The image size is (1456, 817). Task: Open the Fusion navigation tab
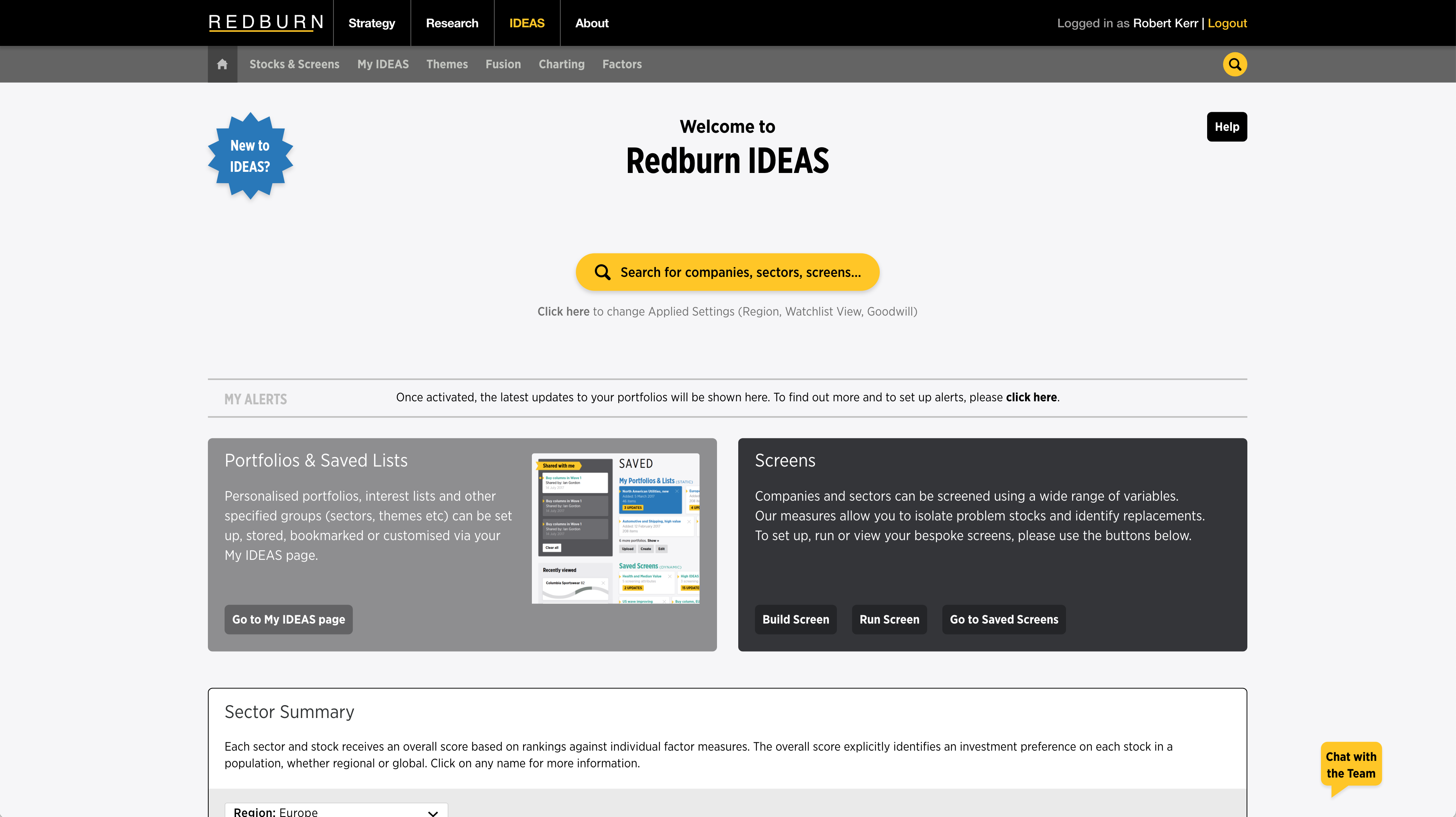[503, 64]
